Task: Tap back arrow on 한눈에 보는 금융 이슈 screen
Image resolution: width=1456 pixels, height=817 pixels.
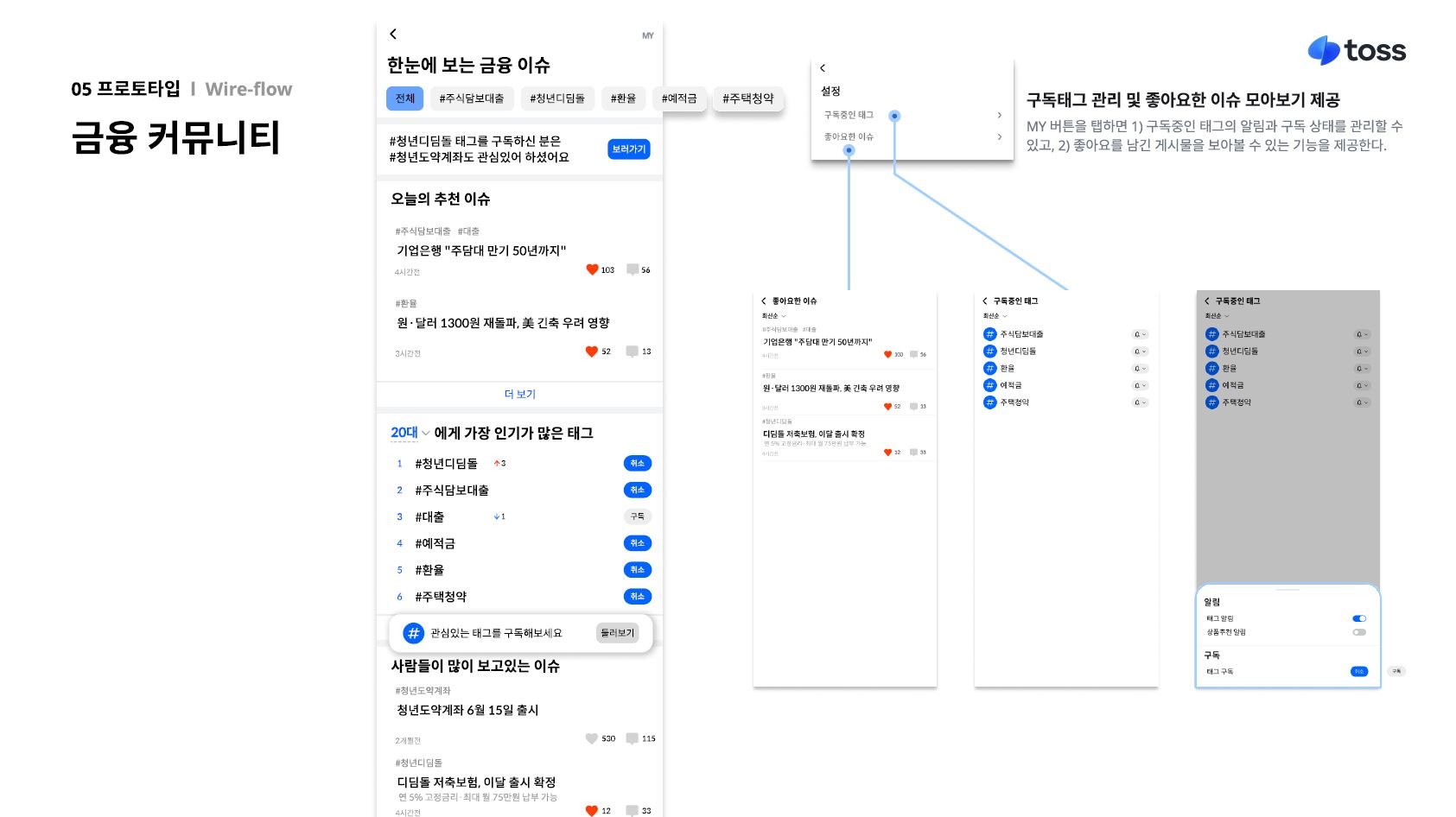Action: click(x=393, y=34)
